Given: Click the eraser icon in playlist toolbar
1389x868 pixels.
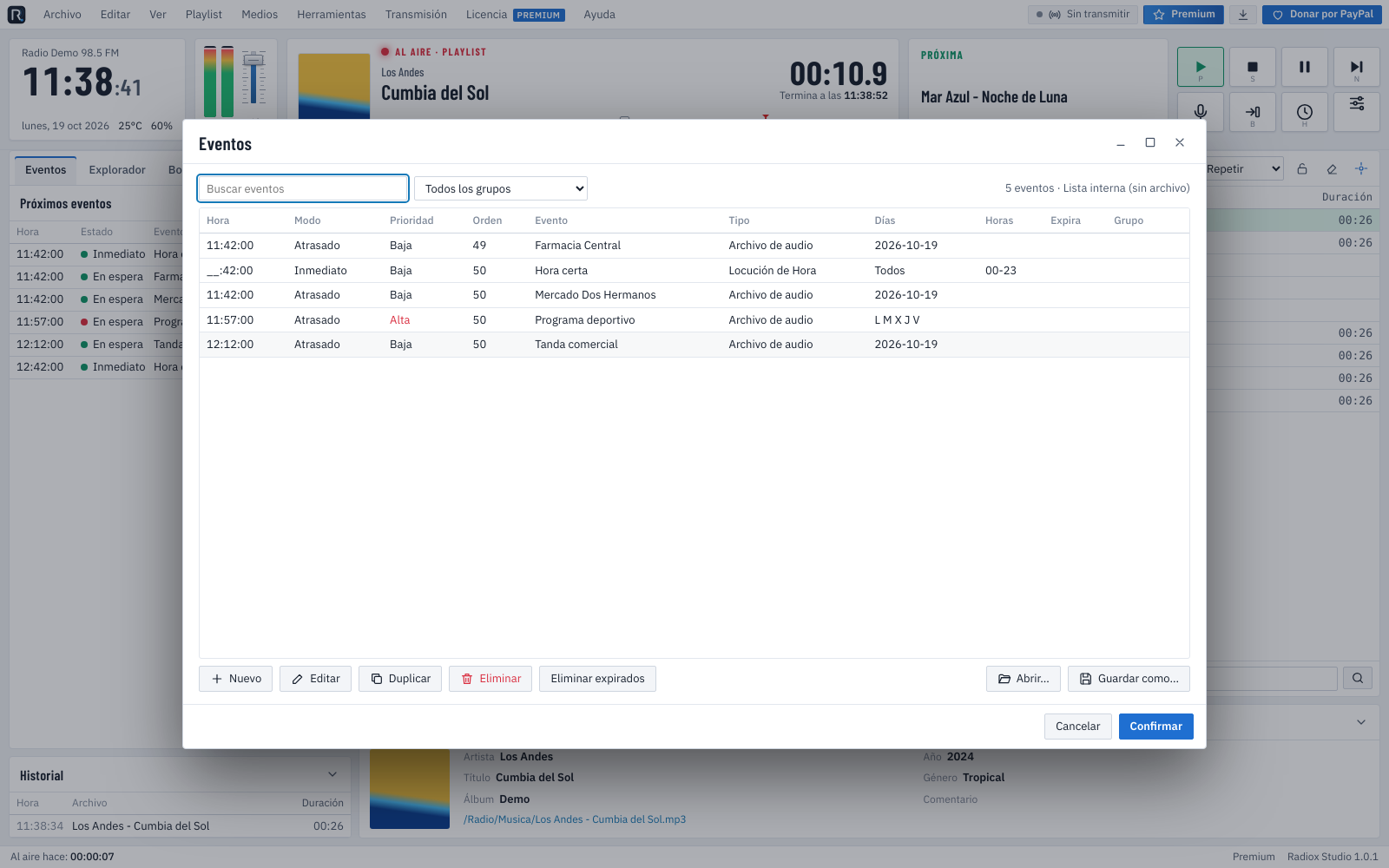Looking at the screenshot, I should 1332,169.
